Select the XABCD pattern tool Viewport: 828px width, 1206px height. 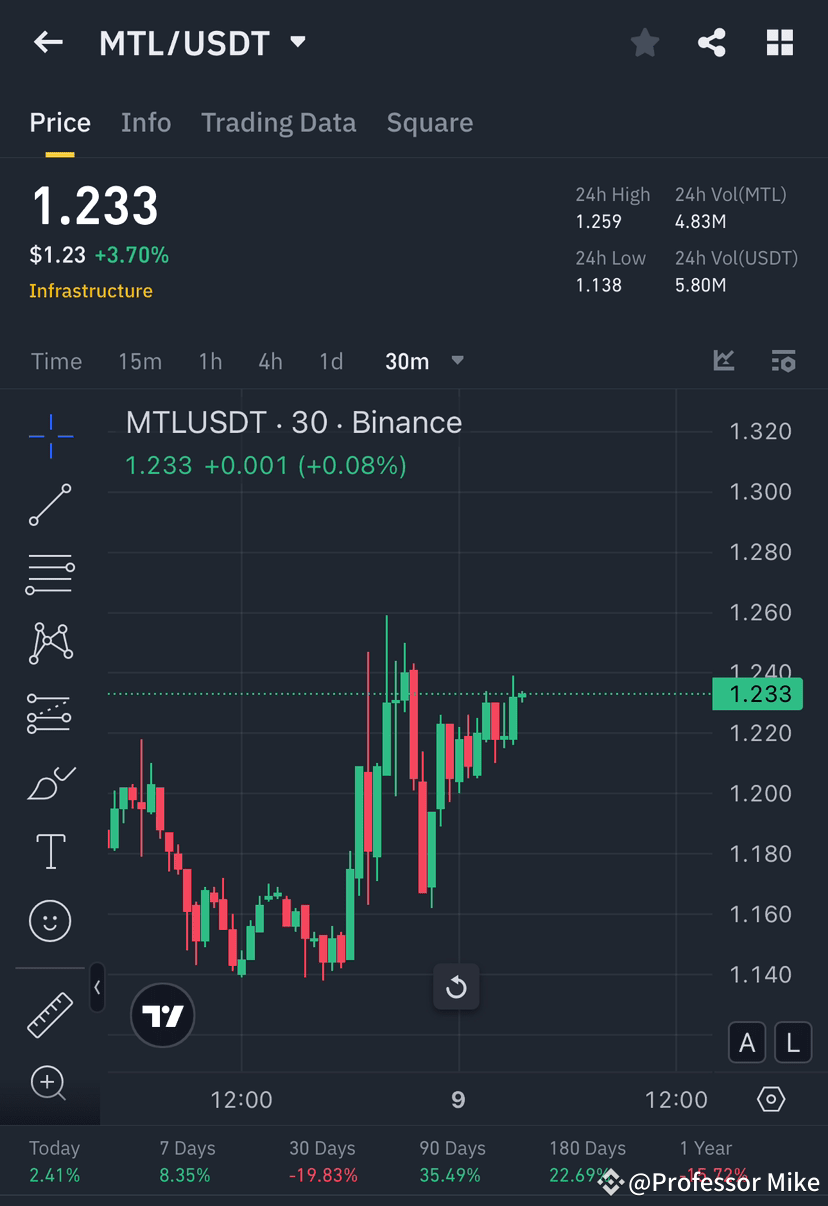click(50, 643)
